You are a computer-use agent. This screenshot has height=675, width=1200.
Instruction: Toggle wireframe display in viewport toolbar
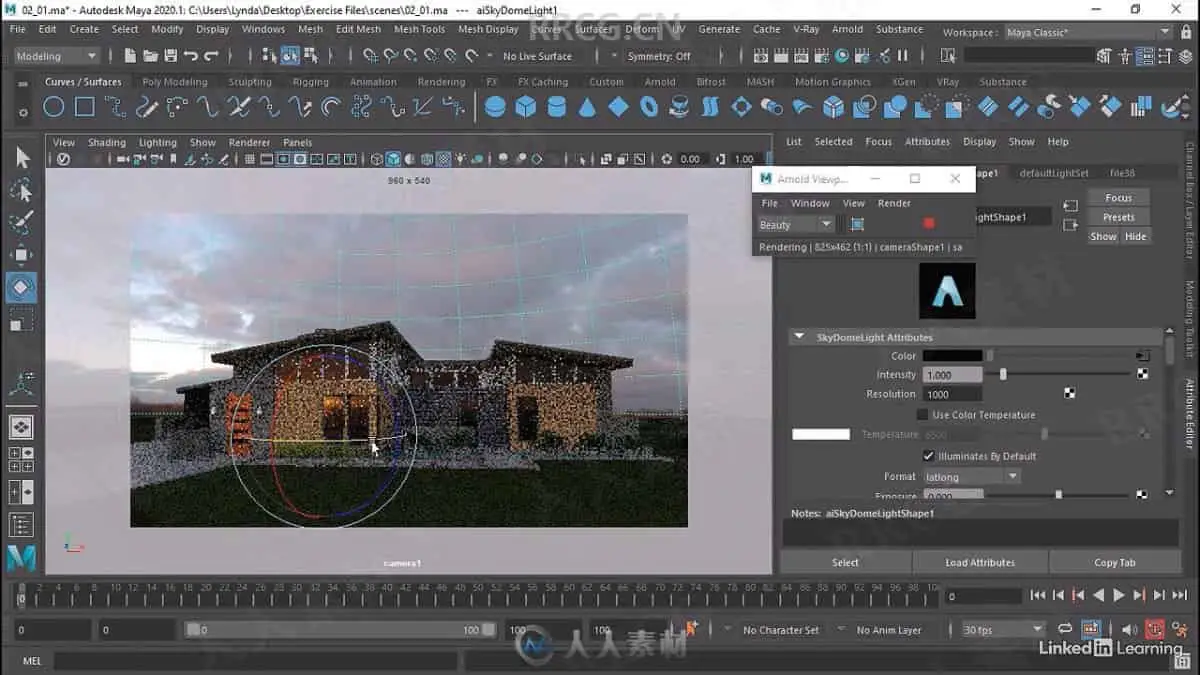click(x=376, y=159)
